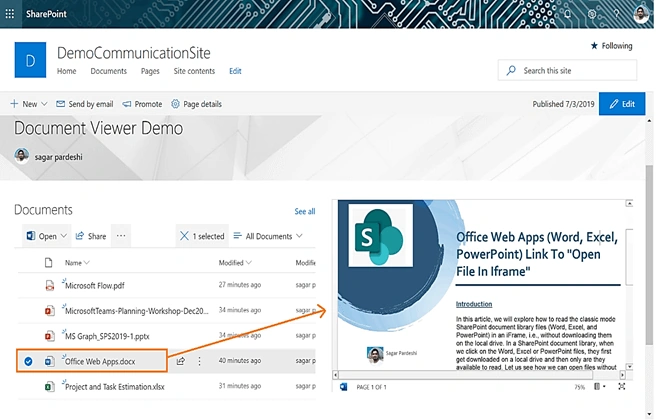This screenshot has width=656, height=420.
Task: Click the search magnifier icon
Action: coord(511,70)
